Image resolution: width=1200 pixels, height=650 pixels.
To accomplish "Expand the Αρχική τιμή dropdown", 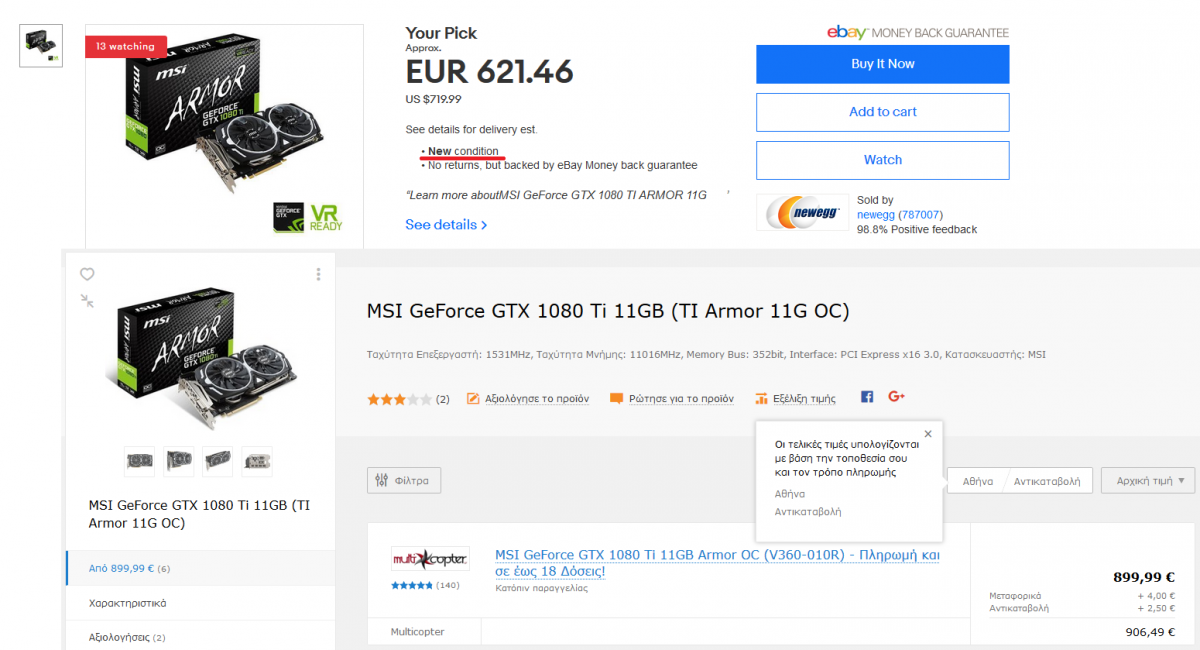I will [1148, 480].
